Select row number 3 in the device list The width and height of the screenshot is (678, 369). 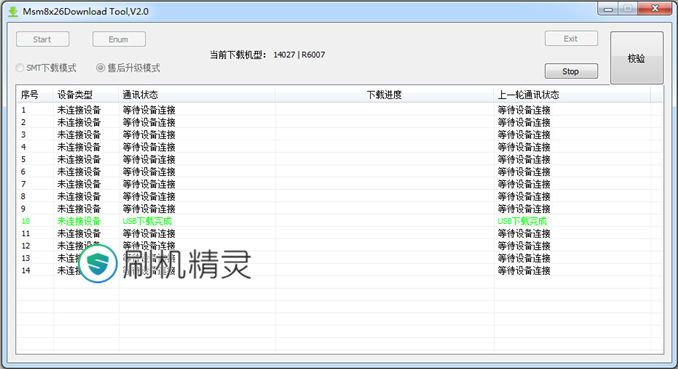pos(339,135)
